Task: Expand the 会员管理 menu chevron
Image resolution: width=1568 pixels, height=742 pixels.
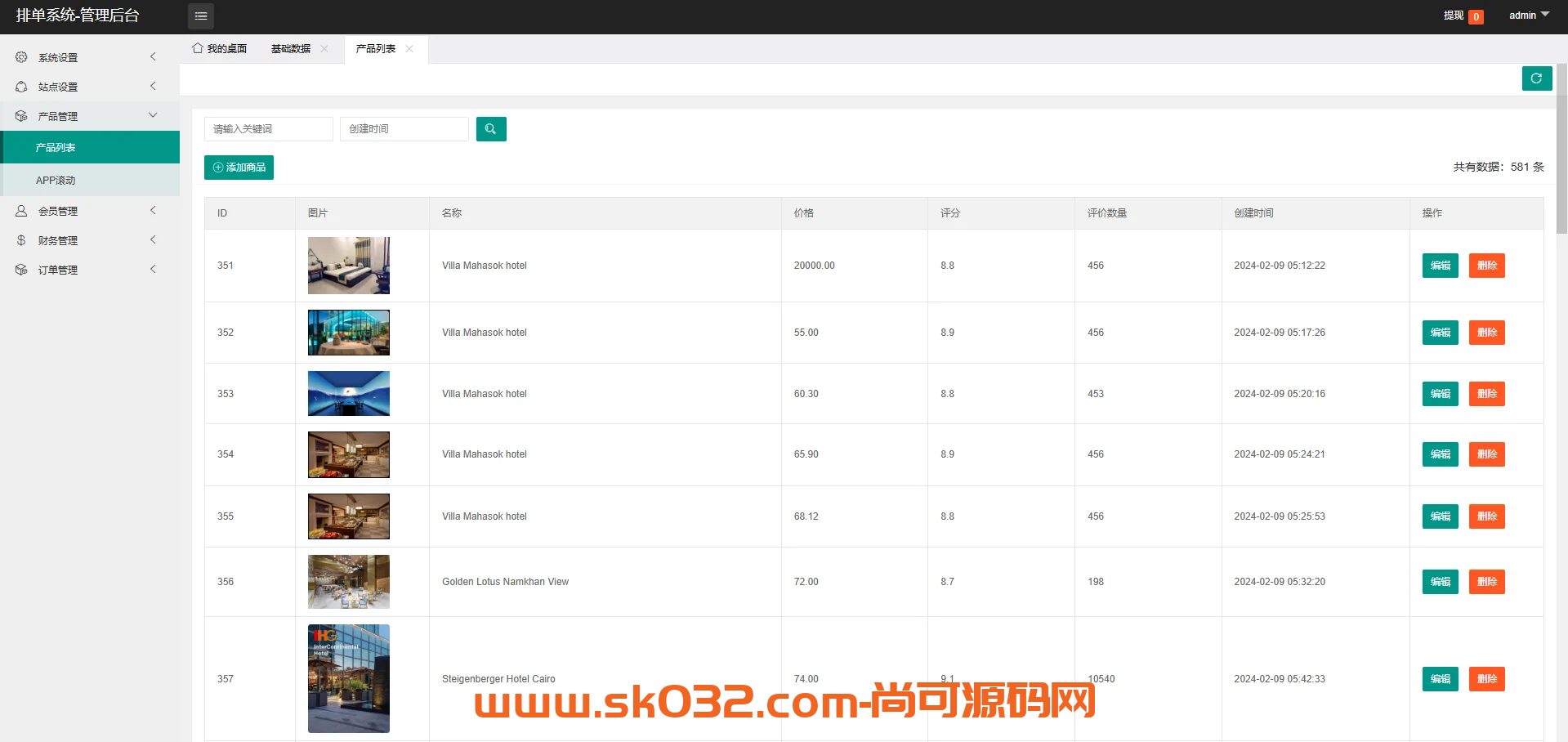Action: 153,210
